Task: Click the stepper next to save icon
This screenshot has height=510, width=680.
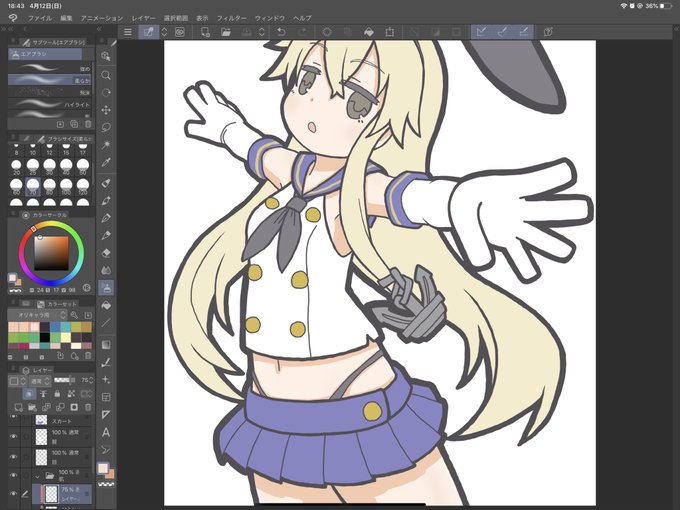Action: (262, 32)
